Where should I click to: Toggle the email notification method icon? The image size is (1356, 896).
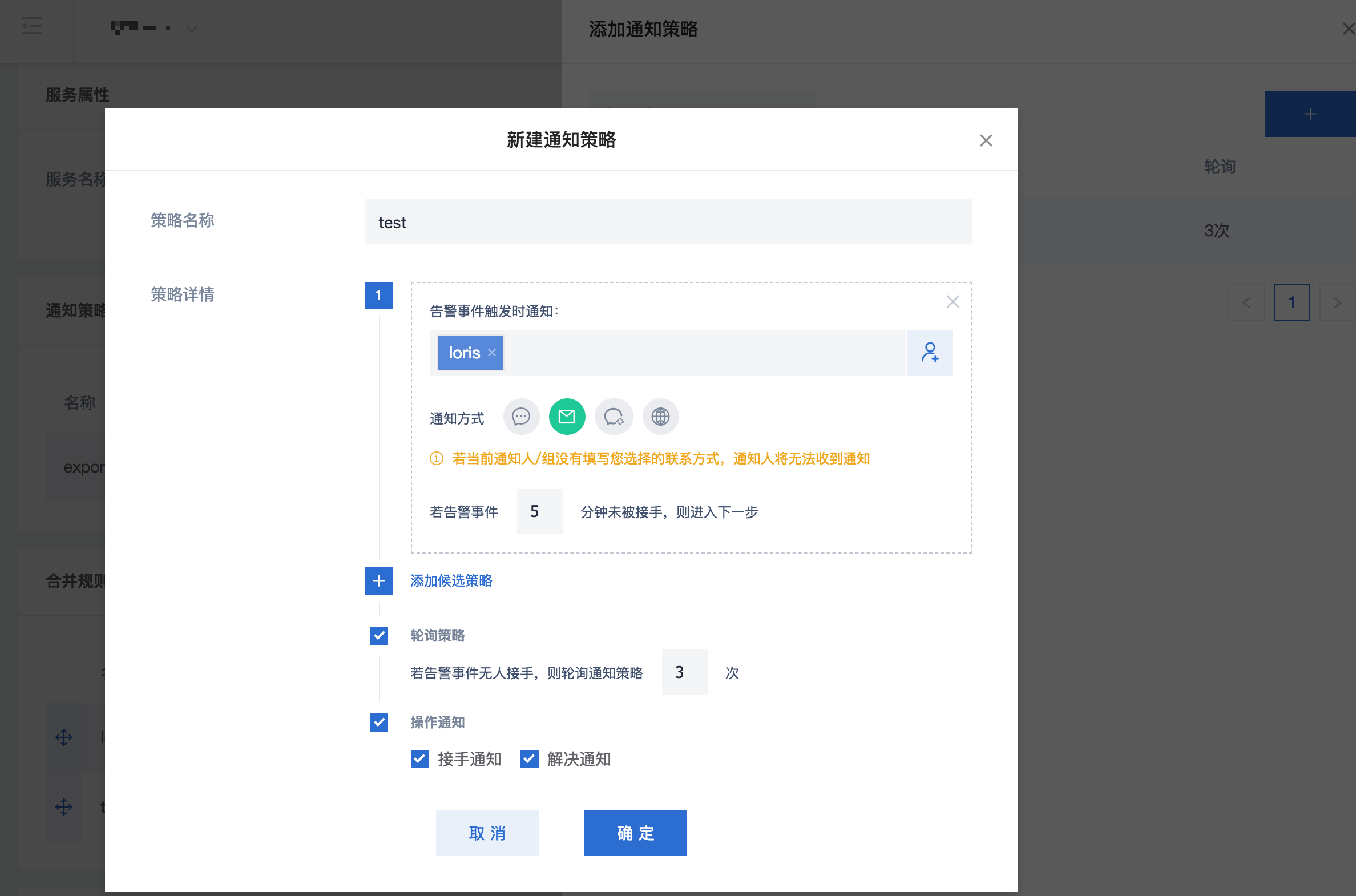566,417
